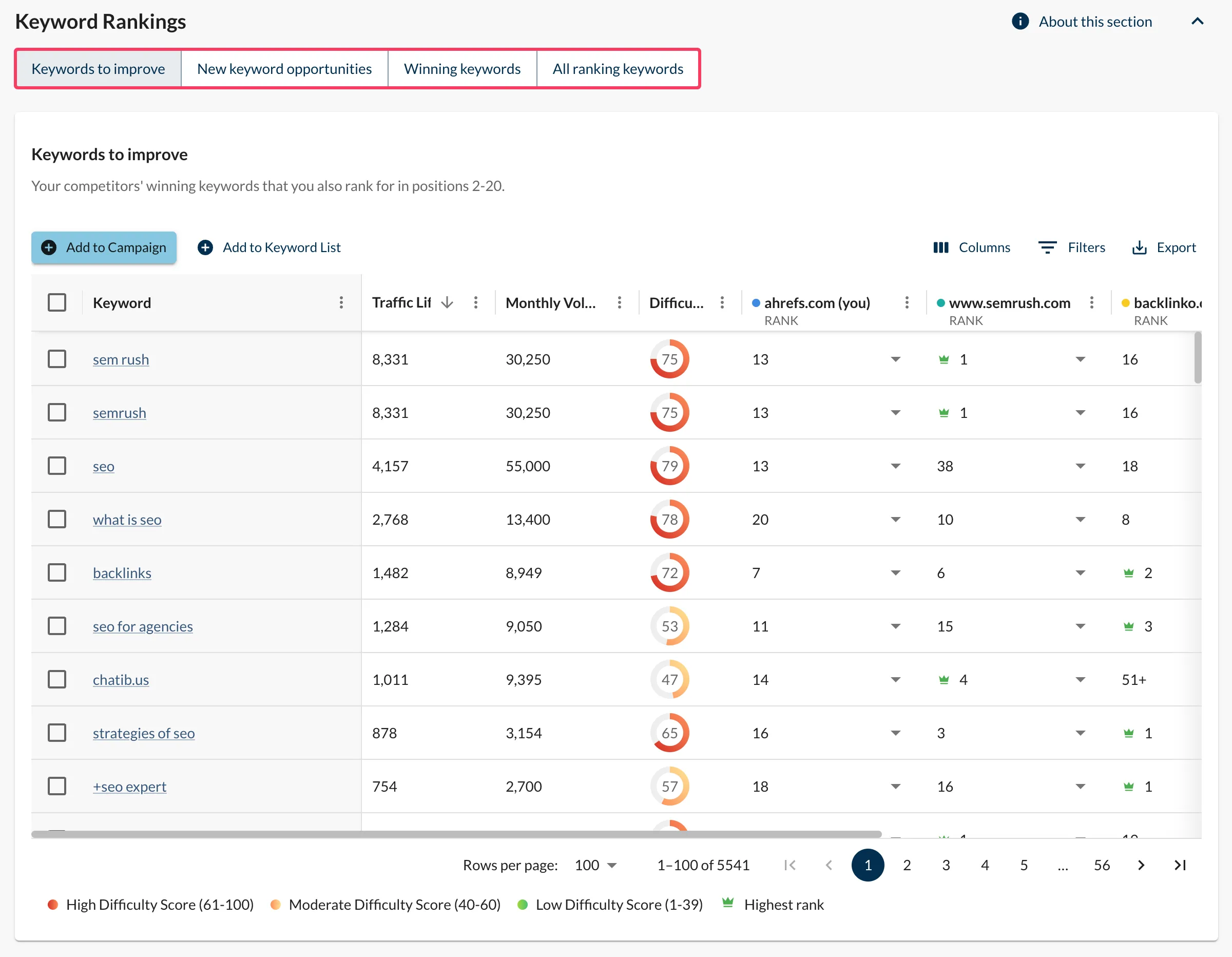Check the 'chatib.us' row checkbox
The height and width of the screenshot is (957, 1232).
coord(57,679)
